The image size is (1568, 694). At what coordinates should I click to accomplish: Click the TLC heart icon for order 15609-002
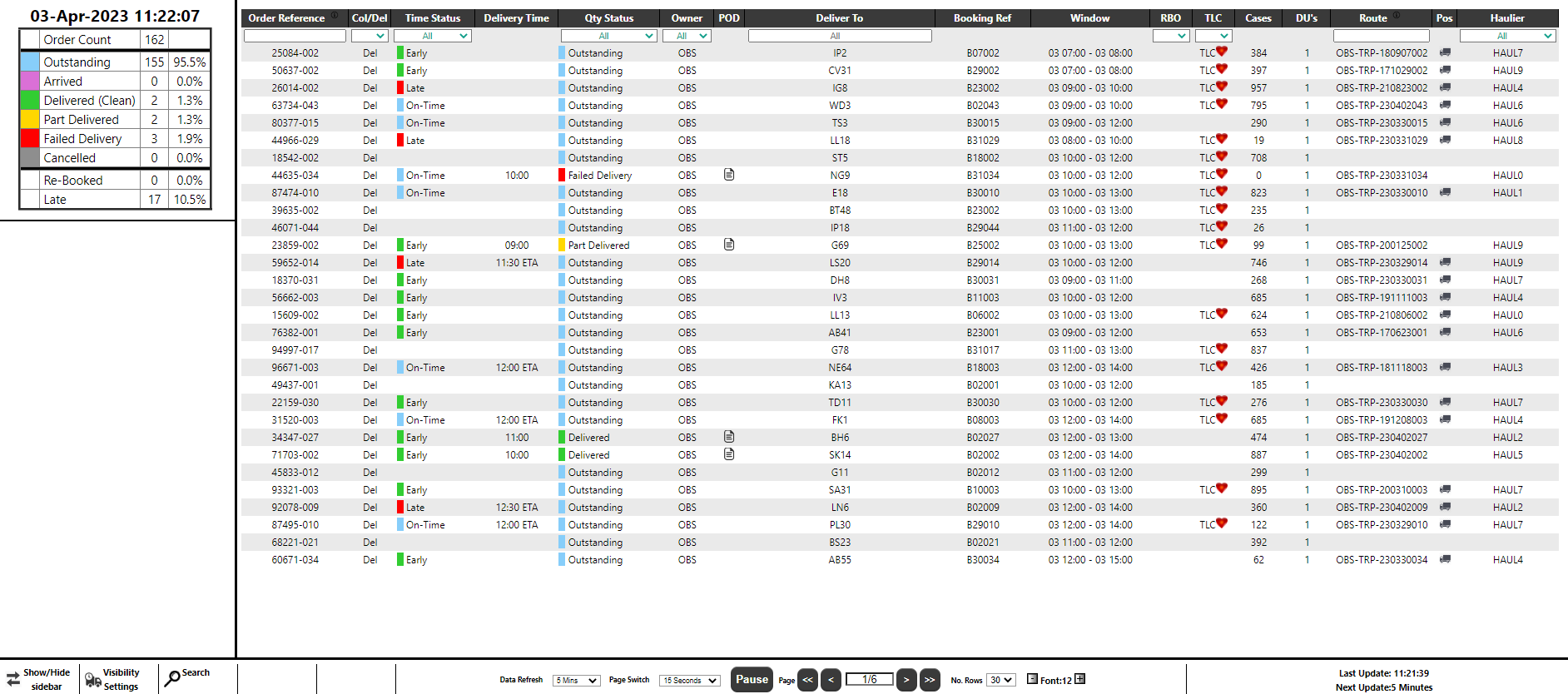pyautogui.click(x=1222, y=313)
